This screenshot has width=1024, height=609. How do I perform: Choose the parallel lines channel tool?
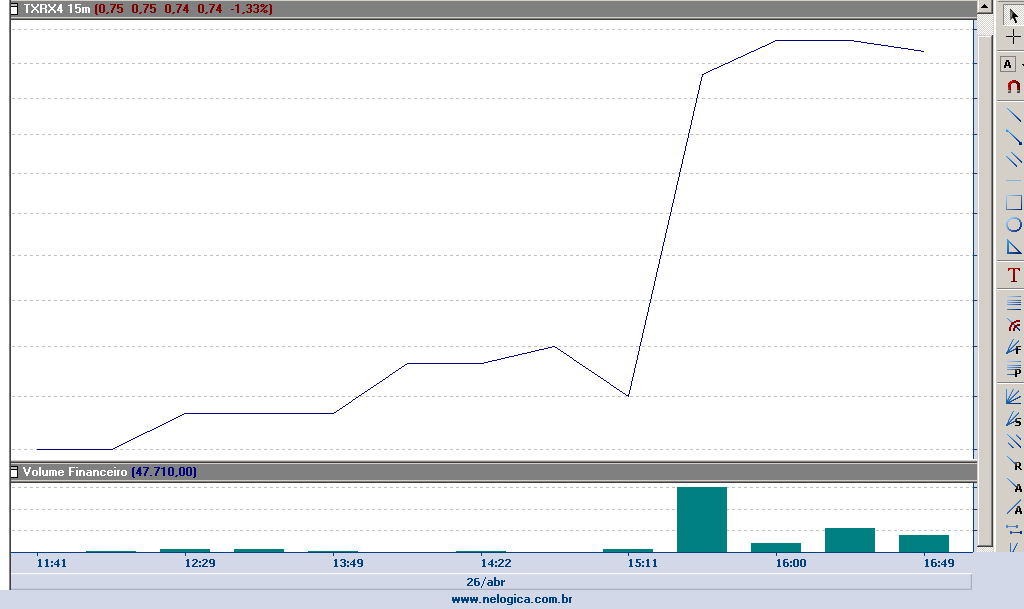coord(1012,159)
